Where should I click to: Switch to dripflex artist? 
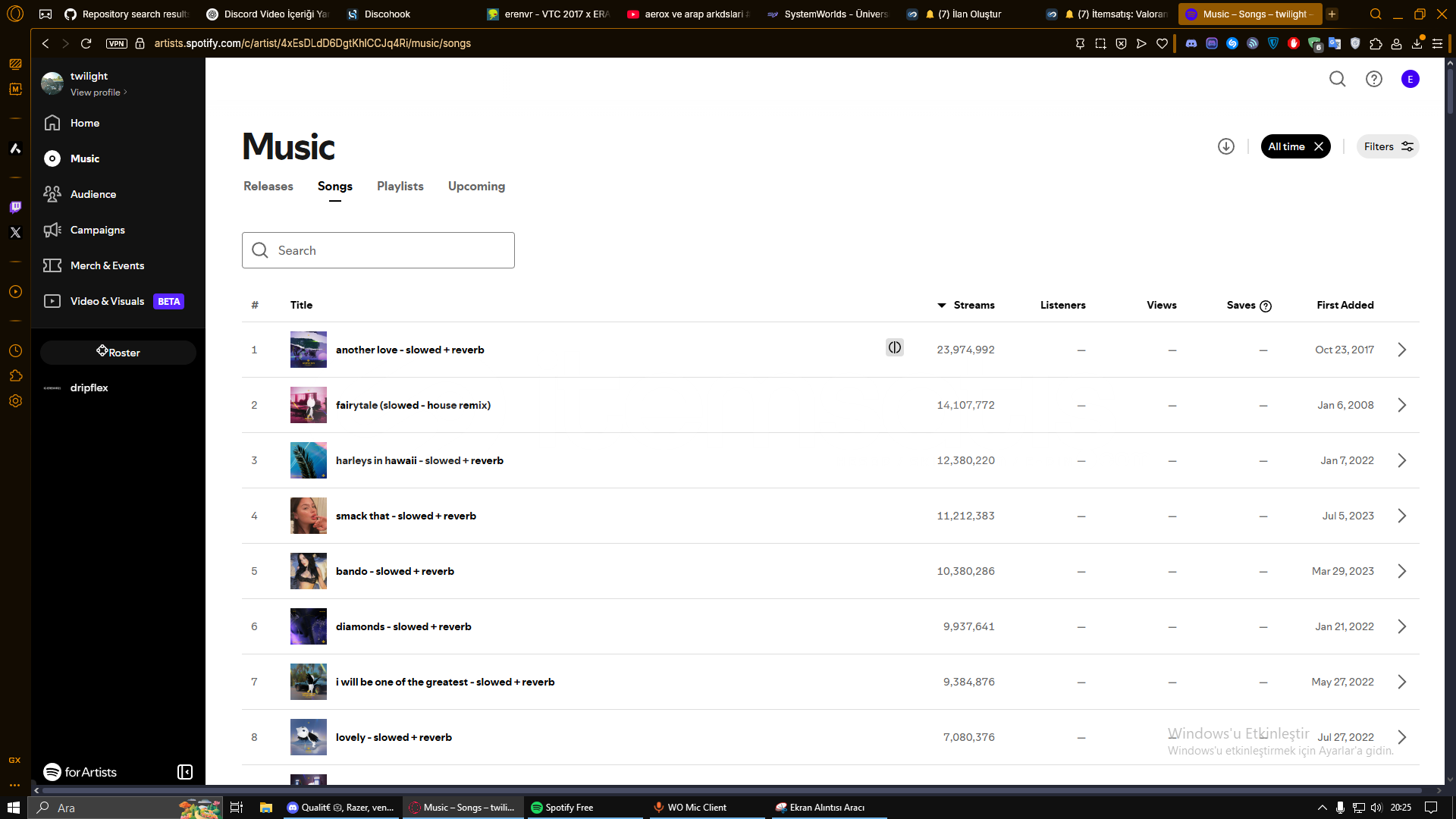(x=89, y=388)
